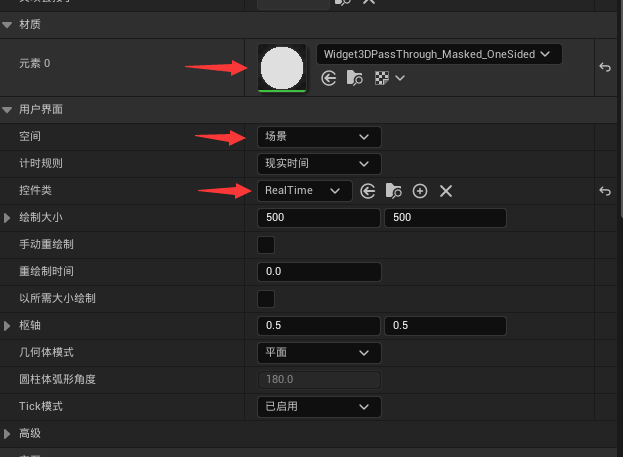The image size is (623, 457).
Task: Click the 重绘制时间 property label
Action: [46, 272]
